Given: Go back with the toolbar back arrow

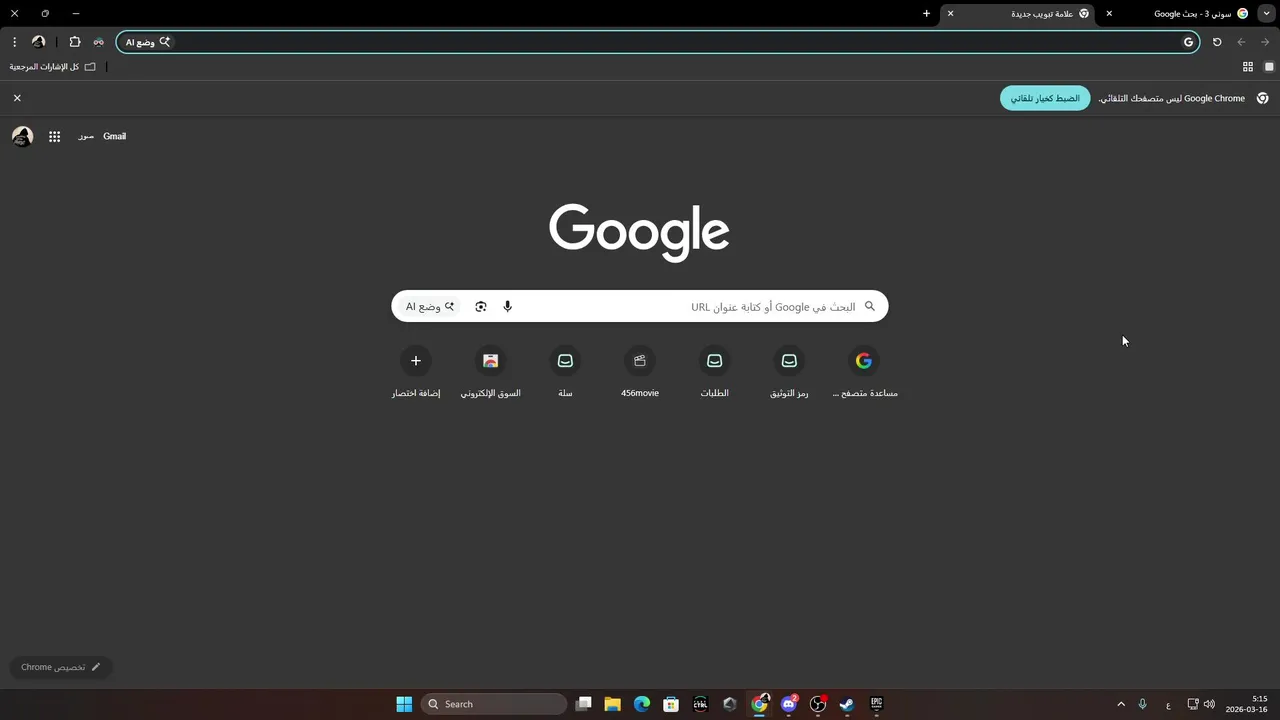Looking at the screenshot, I should [x=1241, y=42].
